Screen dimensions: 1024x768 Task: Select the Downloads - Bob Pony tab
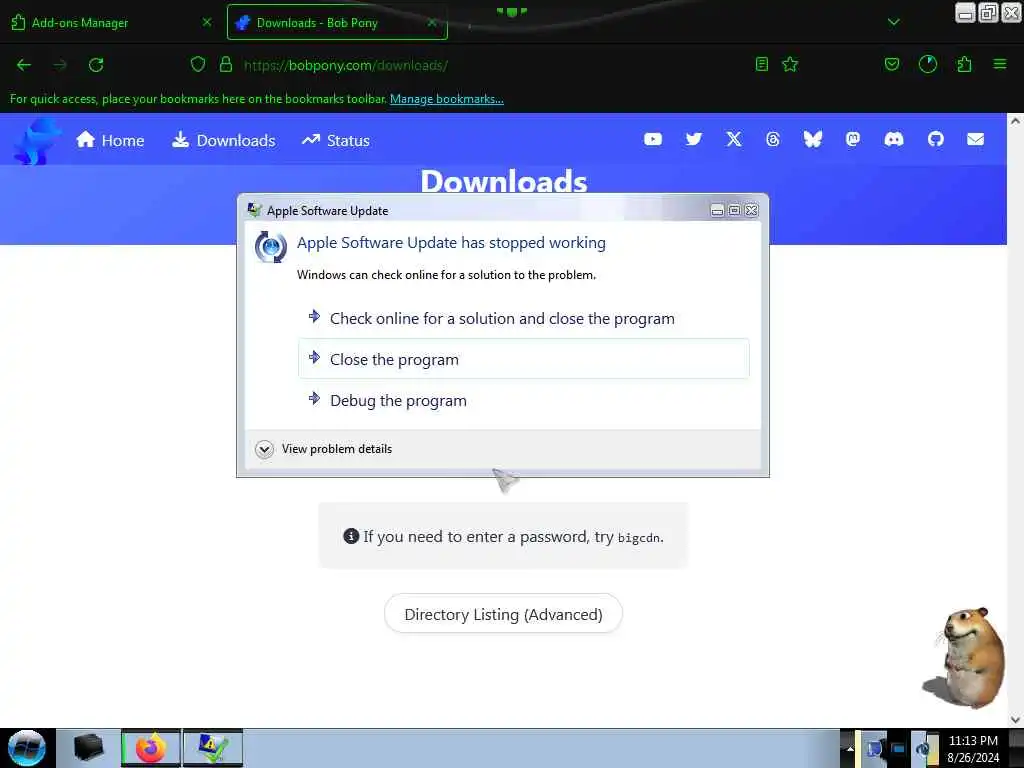tap(337, 22)
